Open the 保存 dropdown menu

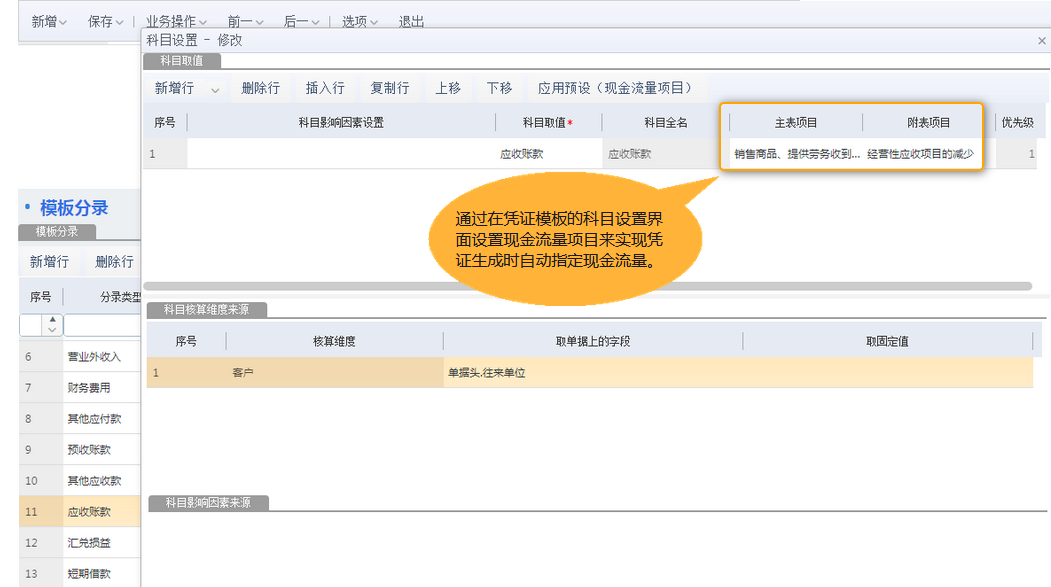[105, 21]
